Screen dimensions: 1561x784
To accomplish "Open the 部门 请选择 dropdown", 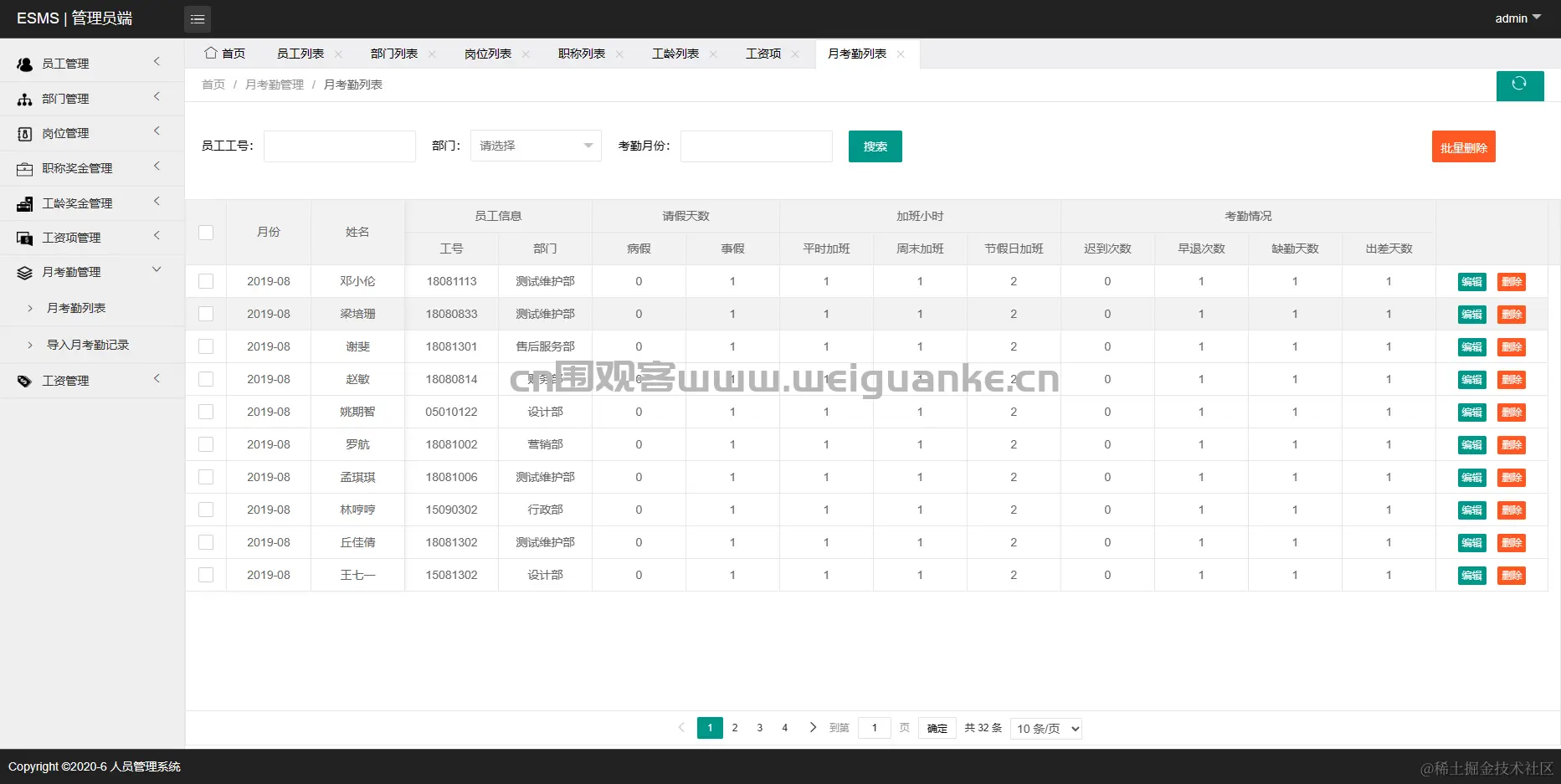I will [536, 146].
